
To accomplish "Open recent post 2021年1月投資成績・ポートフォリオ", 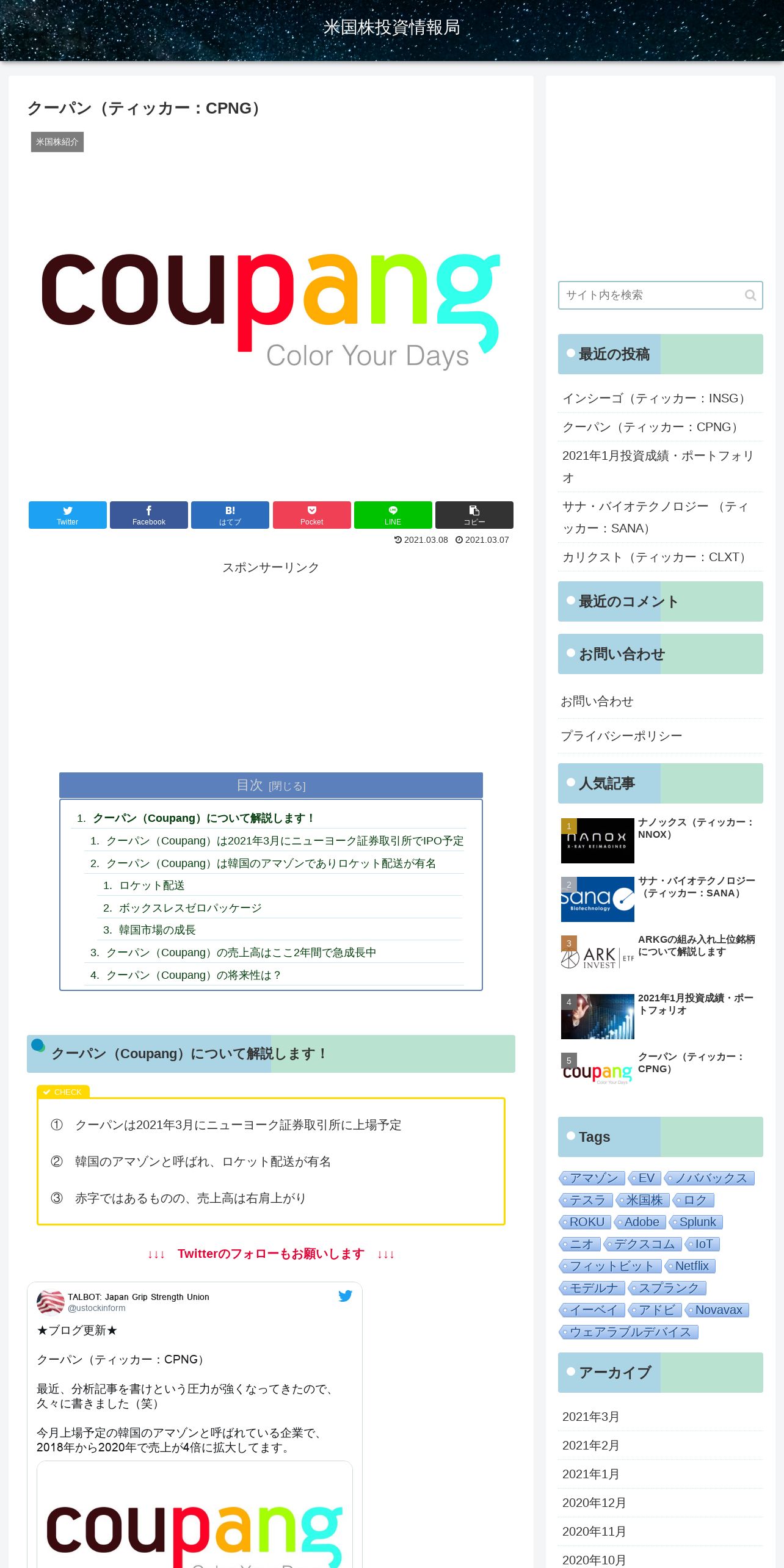I will 660,466.
